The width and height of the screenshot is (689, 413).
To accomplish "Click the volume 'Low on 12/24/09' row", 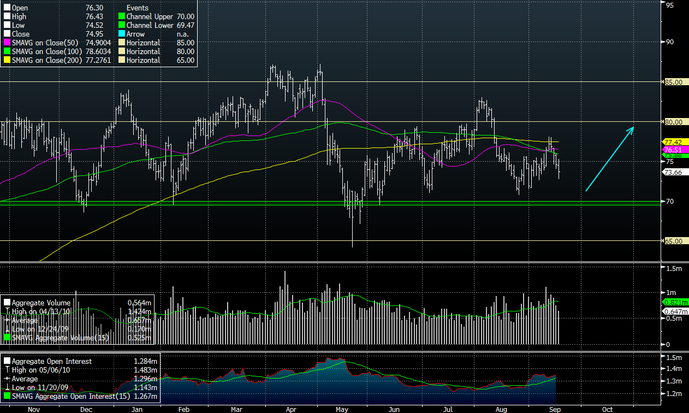I will 78,329.
